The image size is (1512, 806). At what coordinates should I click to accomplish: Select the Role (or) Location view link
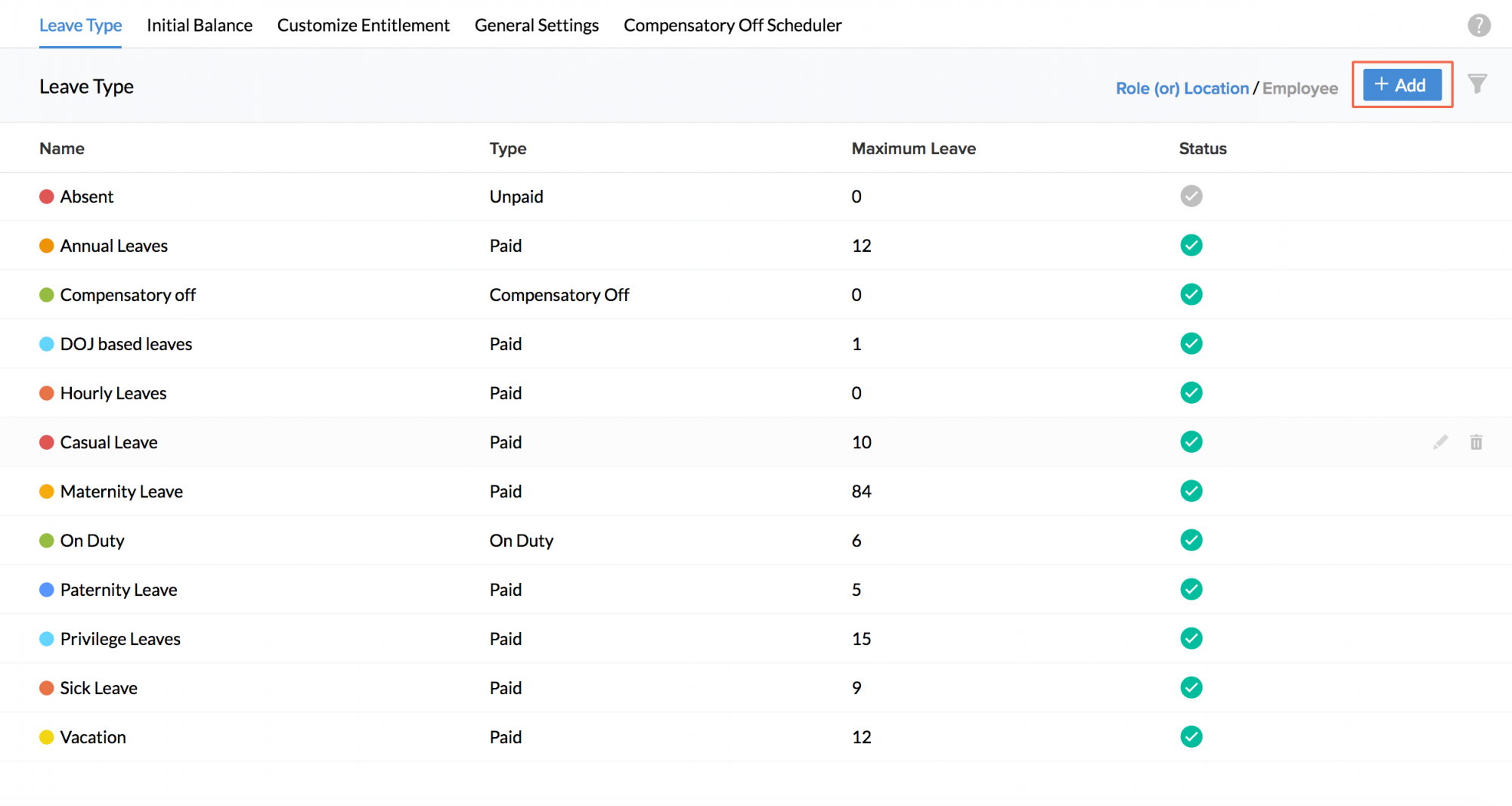(1182, 88)
